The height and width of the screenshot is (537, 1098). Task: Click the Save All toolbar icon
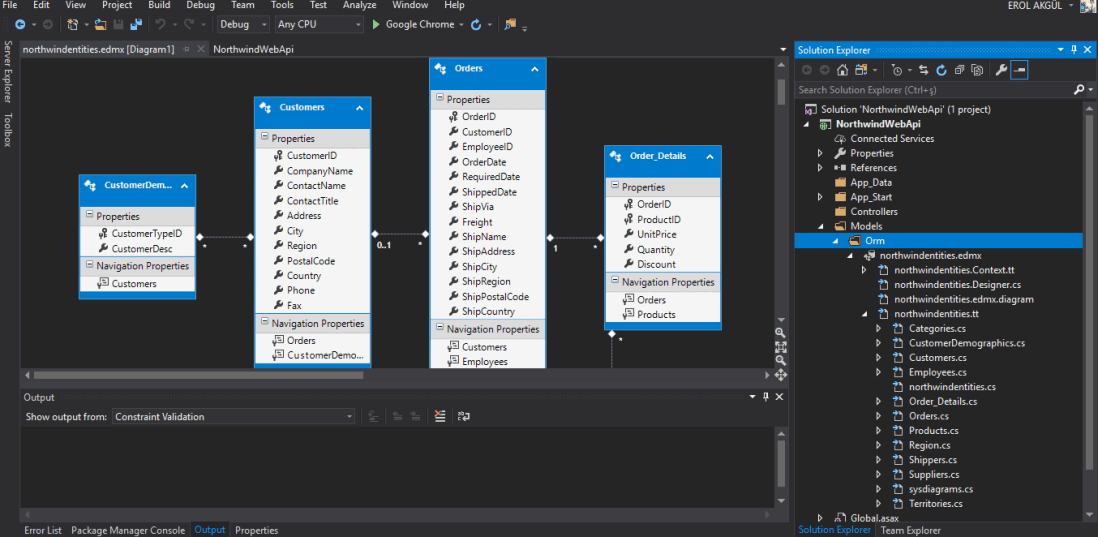coord(135,24)
